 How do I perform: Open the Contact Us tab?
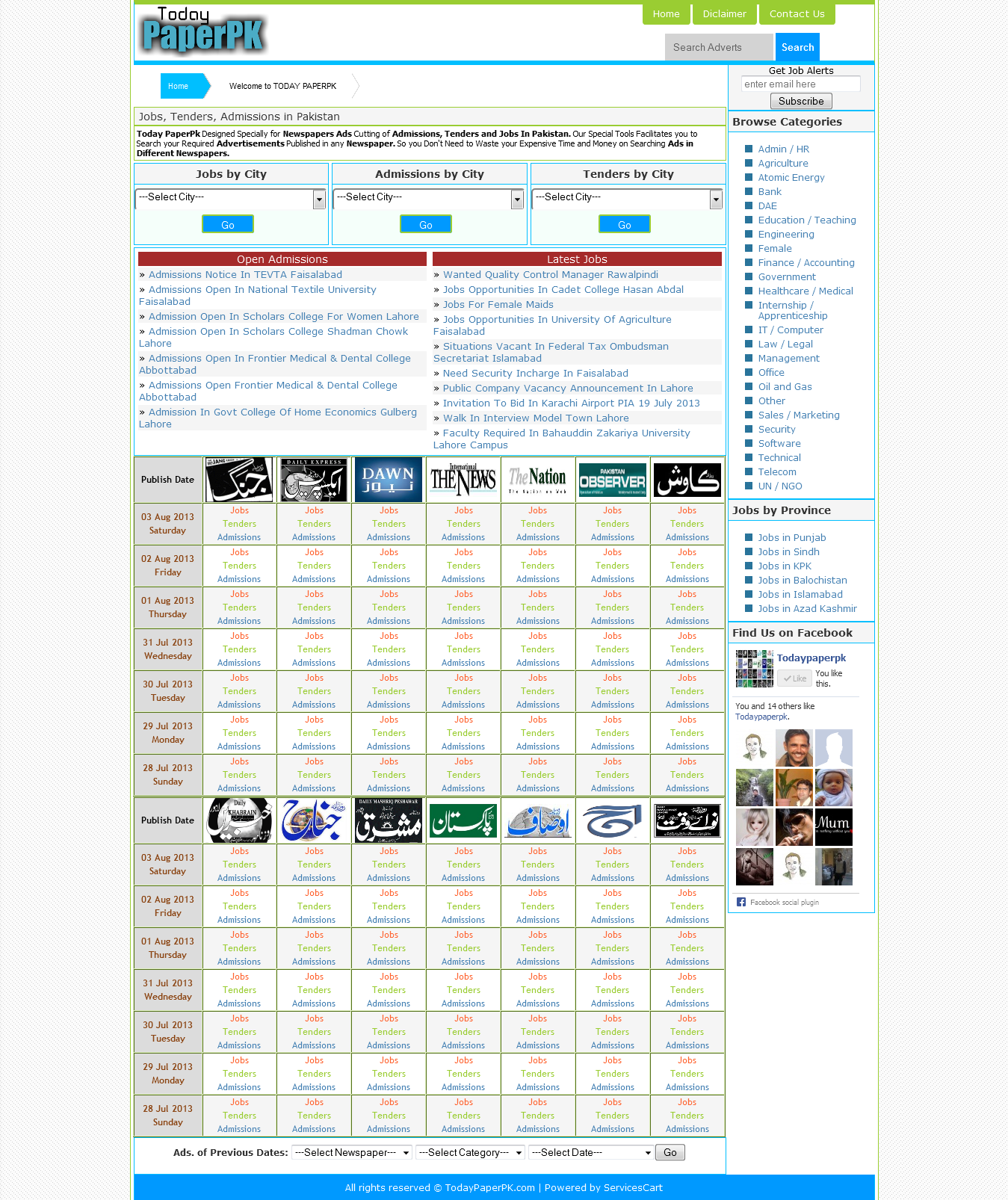coord(797,14)
